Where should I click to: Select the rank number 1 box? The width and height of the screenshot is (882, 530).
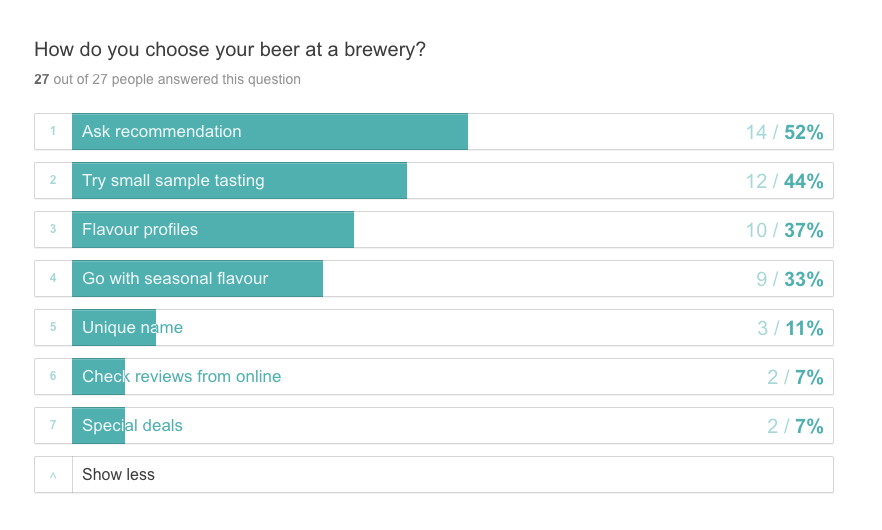53,132
